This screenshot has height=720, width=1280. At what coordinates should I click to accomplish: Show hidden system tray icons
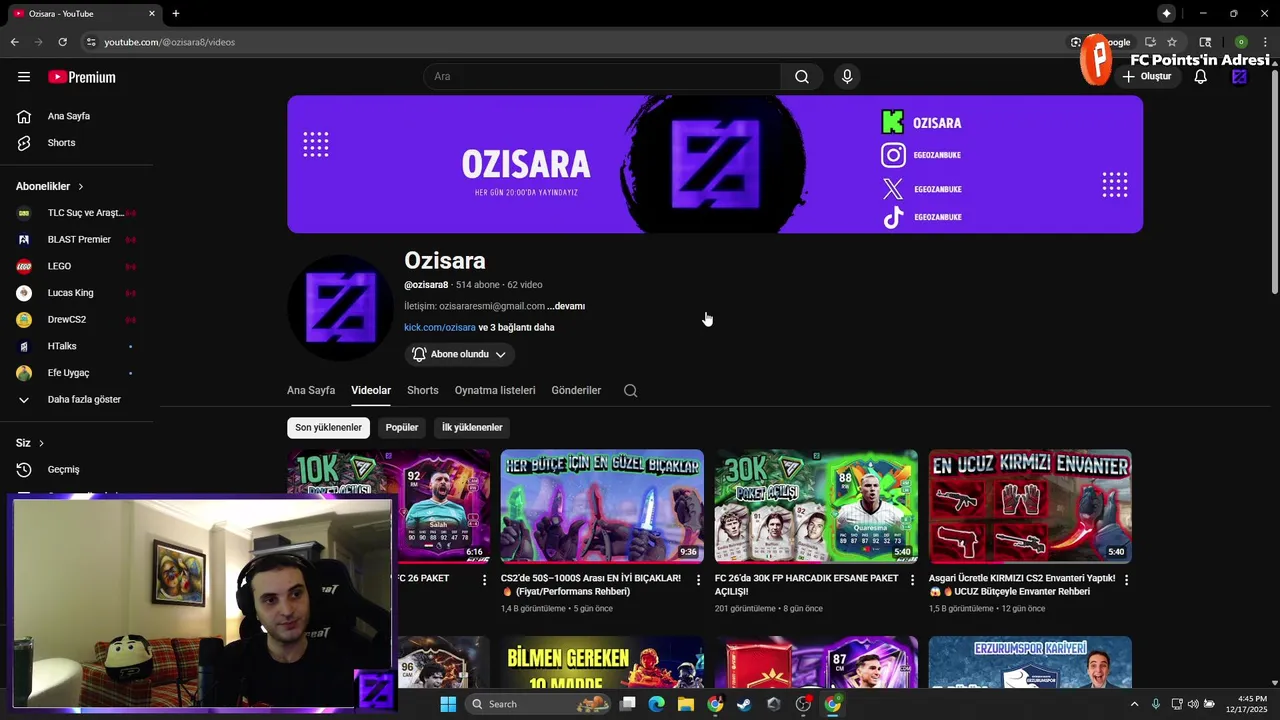1134,704
